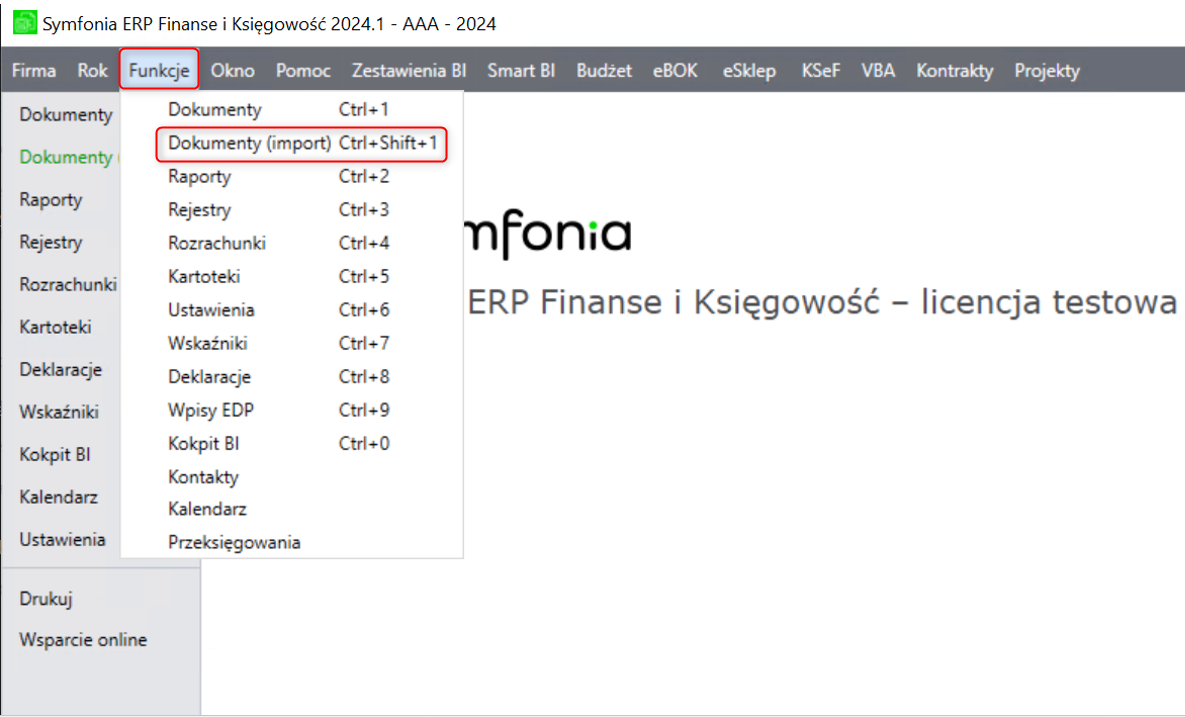The image size is (1185, 717).
Task: Click Drukuj in the left sidebar
Action: click(46, 598)
